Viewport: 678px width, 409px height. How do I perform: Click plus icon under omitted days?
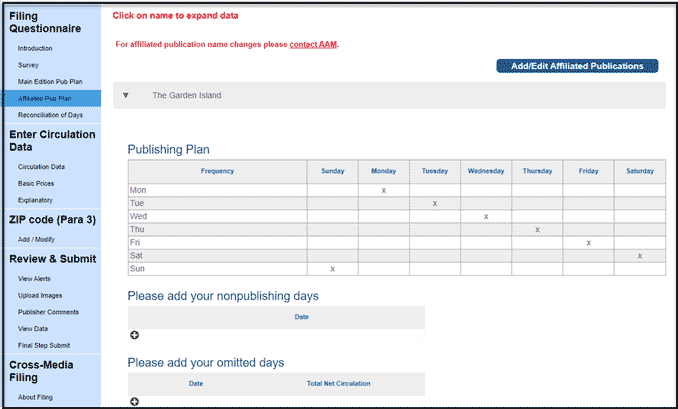pyautogui.click(x=134, y=402)
